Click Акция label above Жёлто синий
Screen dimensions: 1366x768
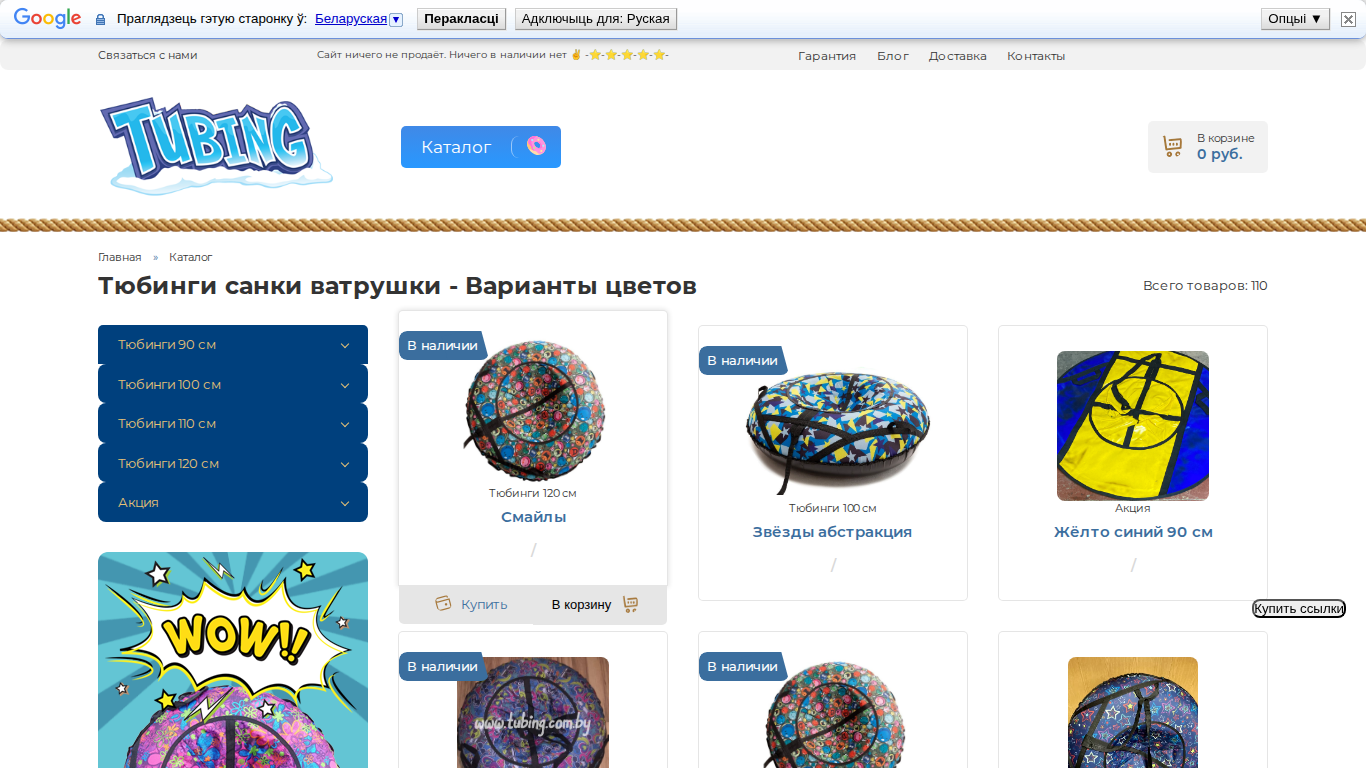tap(1133, 508)
